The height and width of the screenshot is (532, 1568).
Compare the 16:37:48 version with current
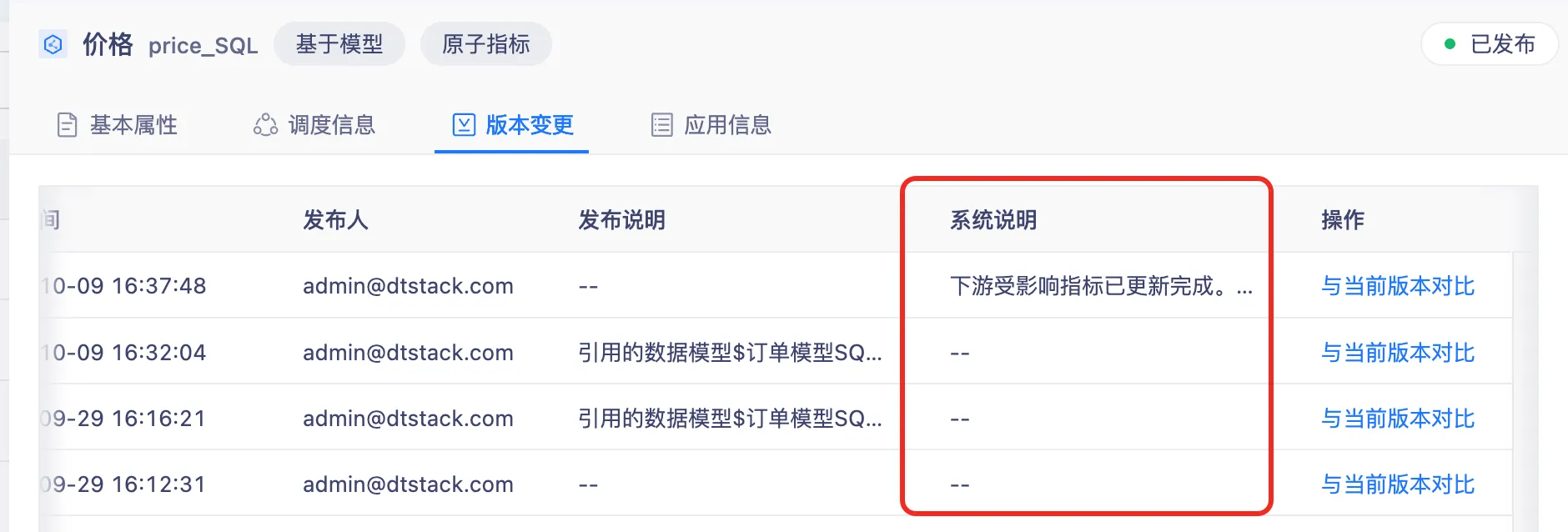coord(1398,286)
